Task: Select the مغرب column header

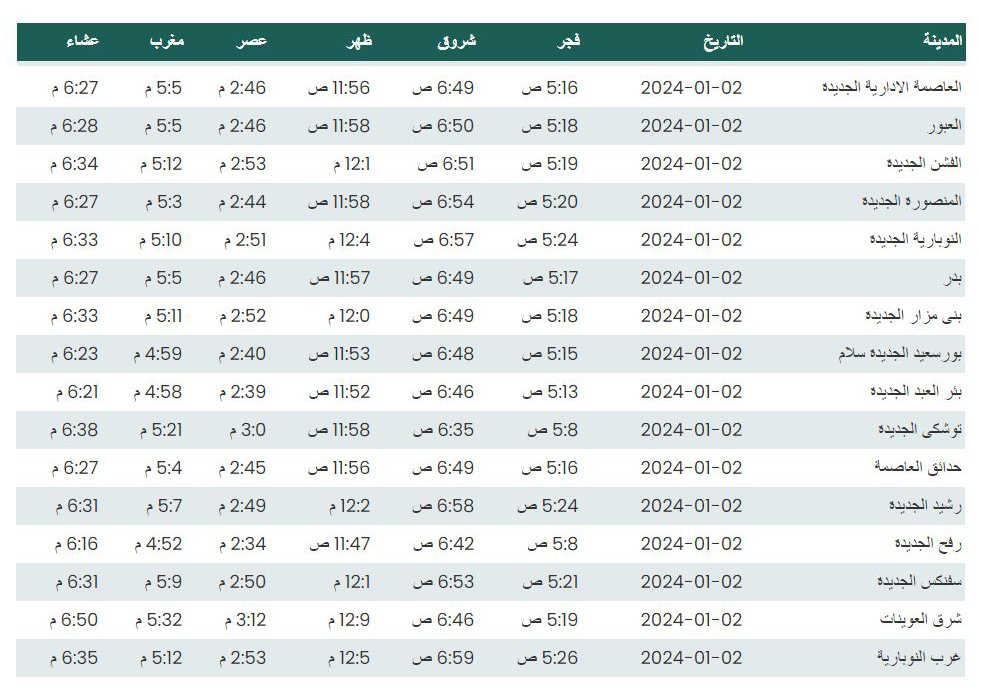Action: tap(167, 41)
